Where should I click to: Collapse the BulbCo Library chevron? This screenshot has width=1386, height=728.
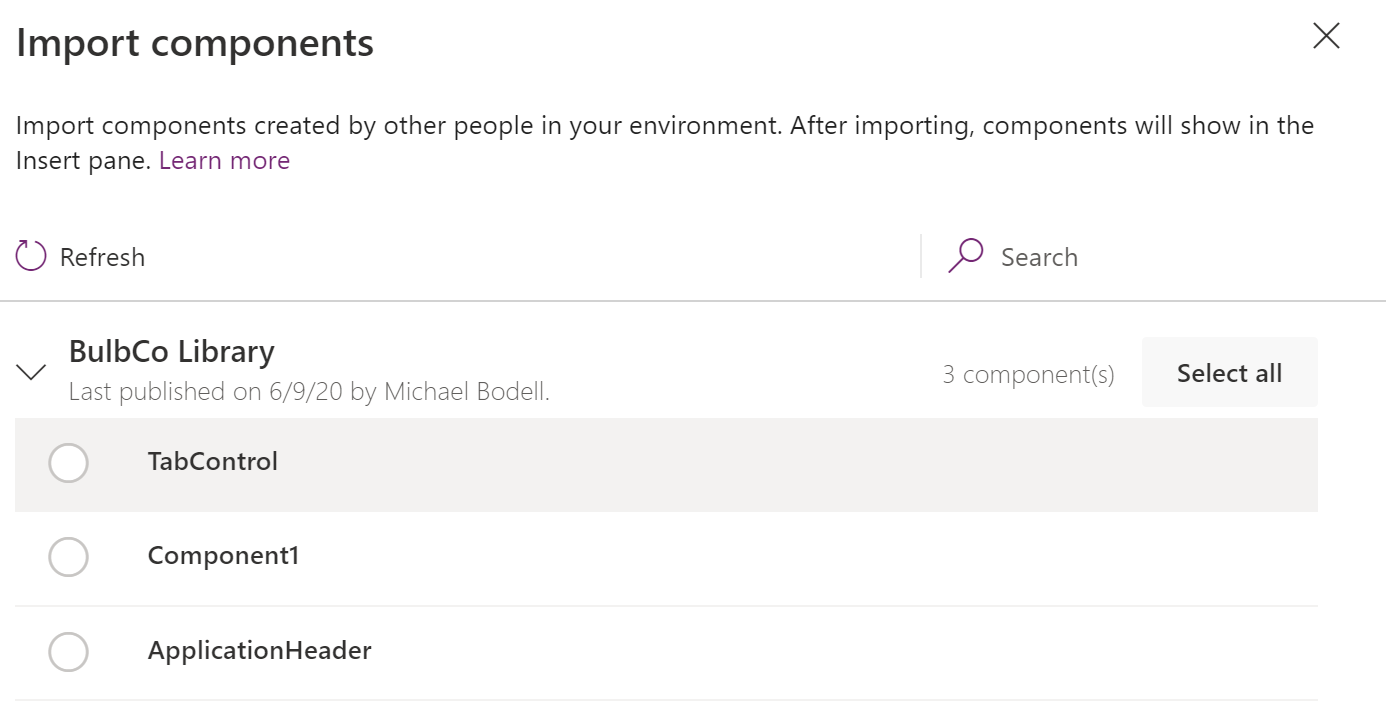pyautogui.click(x=32, y=372)
